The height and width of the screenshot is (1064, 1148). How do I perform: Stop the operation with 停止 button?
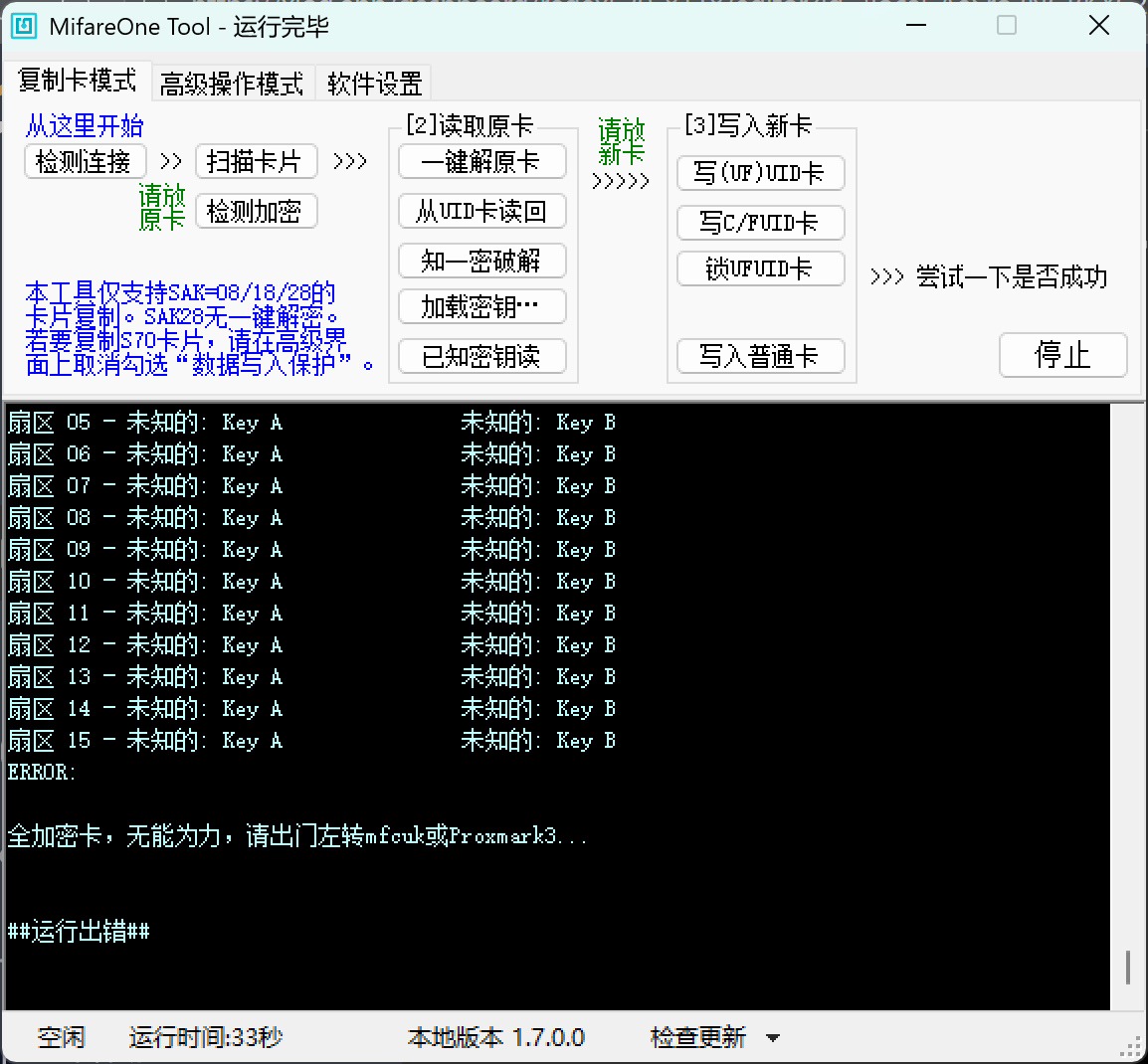pos(1062,355)
